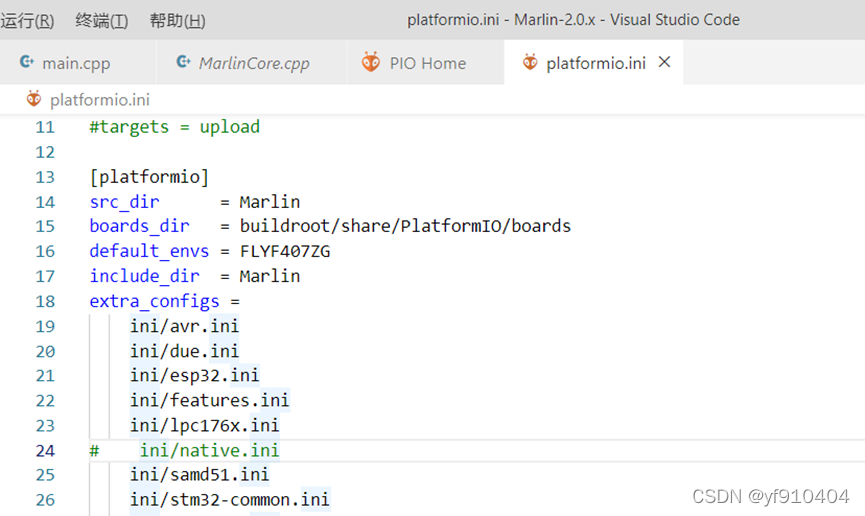Screen dimensions: 865x516
Task: Click the FLYF407ZG value
Action: 285,252
